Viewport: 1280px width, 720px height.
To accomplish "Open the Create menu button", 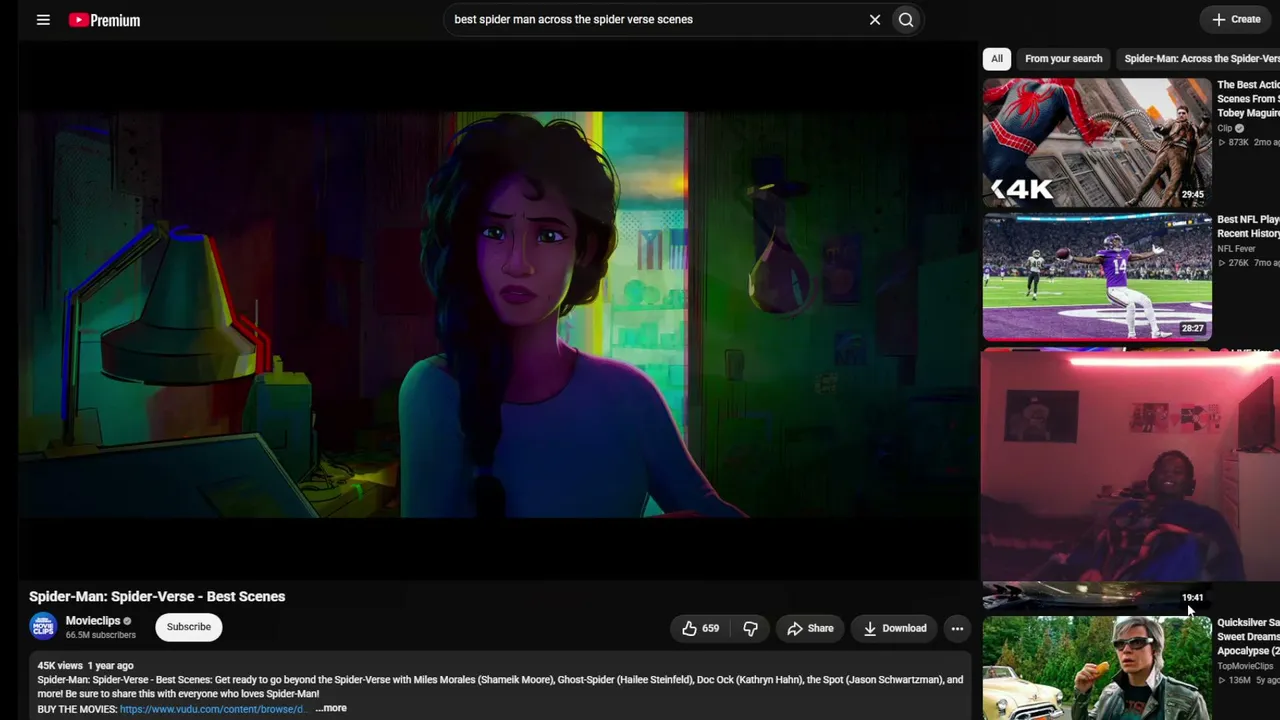I will click(1236, 19).
